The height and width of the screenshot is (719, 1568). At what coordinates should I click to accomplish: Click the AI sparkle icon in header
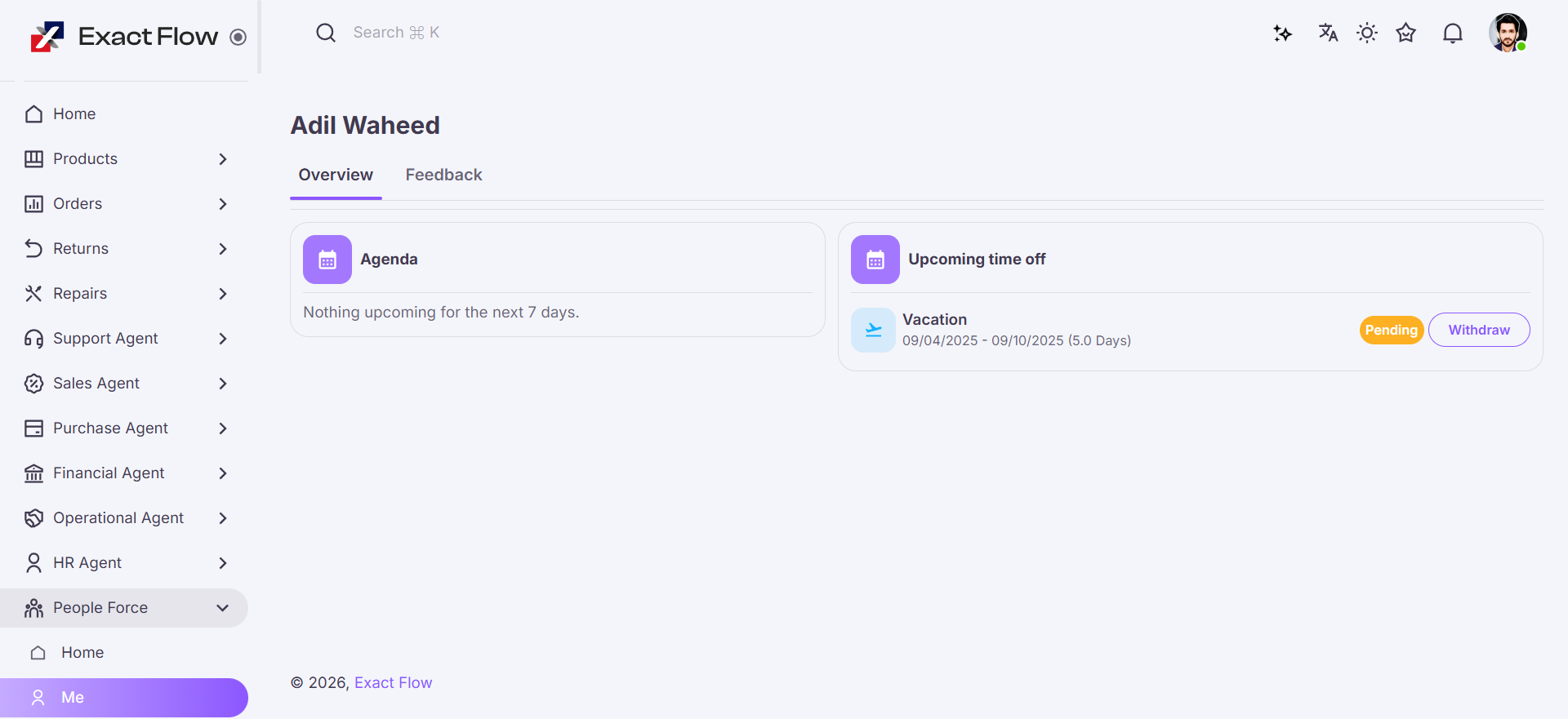pyautogui.click(x=1282, y=33)
